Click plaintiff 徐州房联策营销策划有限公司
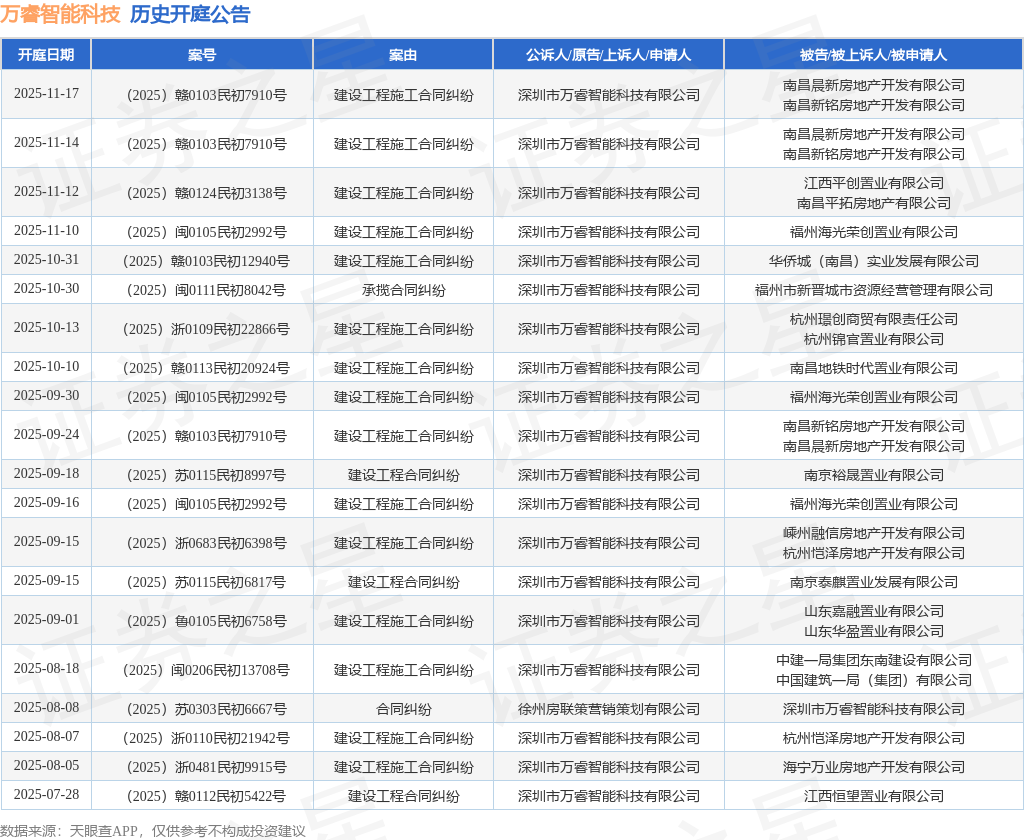Screen dimensions: 1024x840 point(609,709)
